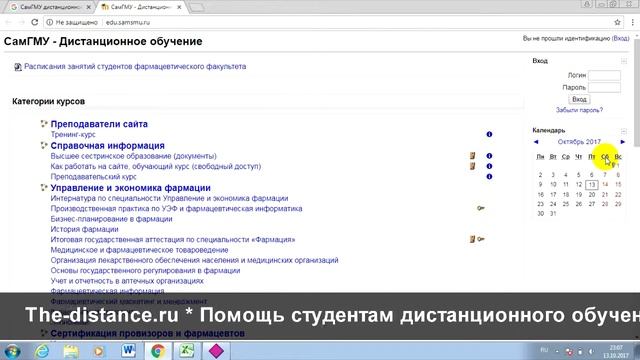
Task: Expand category Управление и экономика фармации icon
Action: [x=44, y=187]
